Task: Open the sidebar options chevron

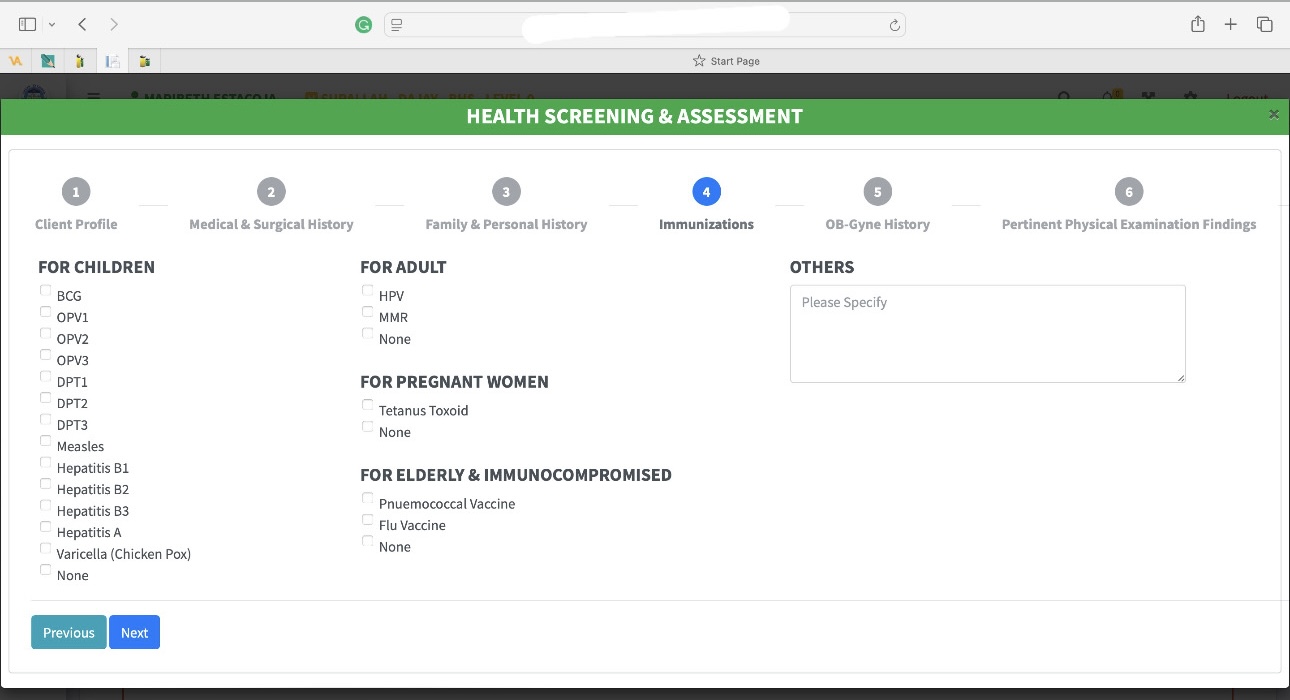Action: coord(52,24)
